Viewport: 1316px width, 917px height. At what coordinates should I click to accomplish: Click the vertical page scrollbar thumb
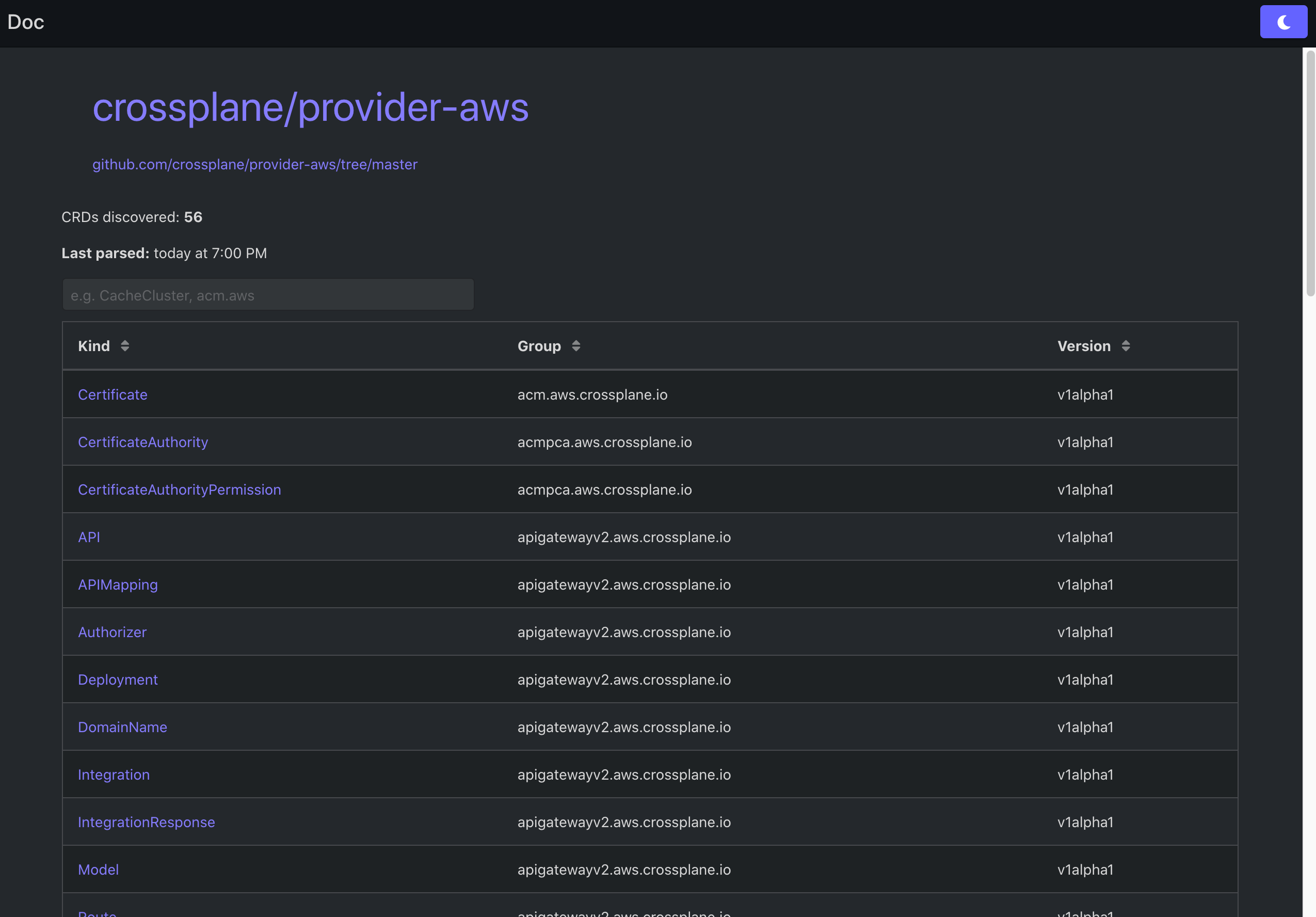coord(1310,173)
